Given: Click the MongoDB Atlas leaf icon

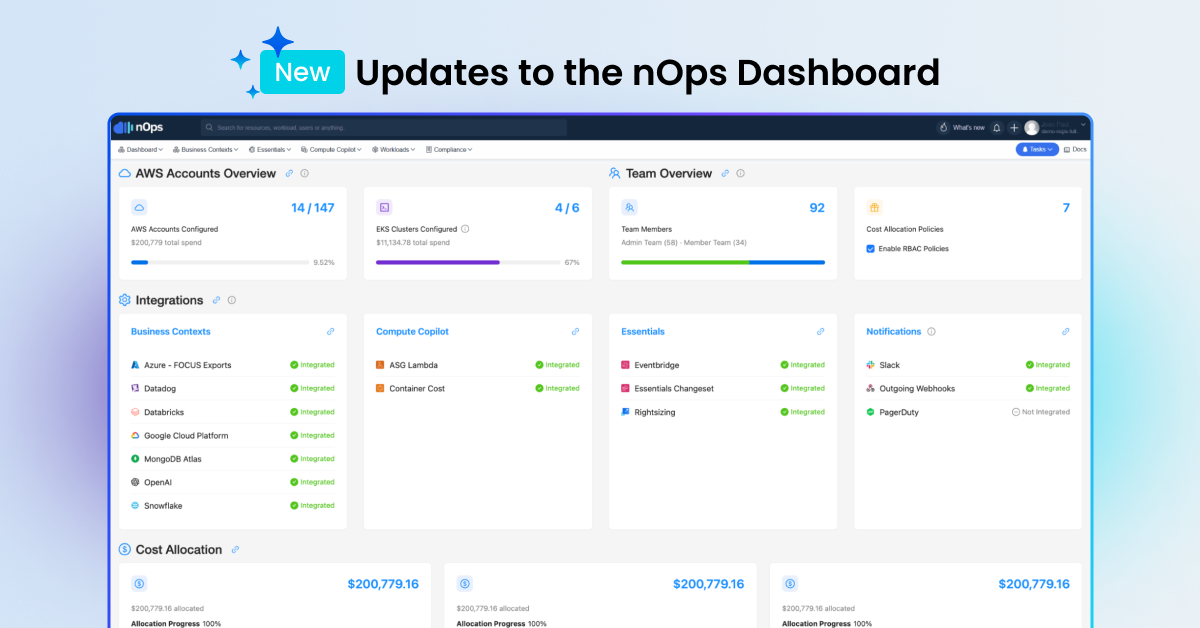Looking at the screenshot, I should (x=135, y=459).
